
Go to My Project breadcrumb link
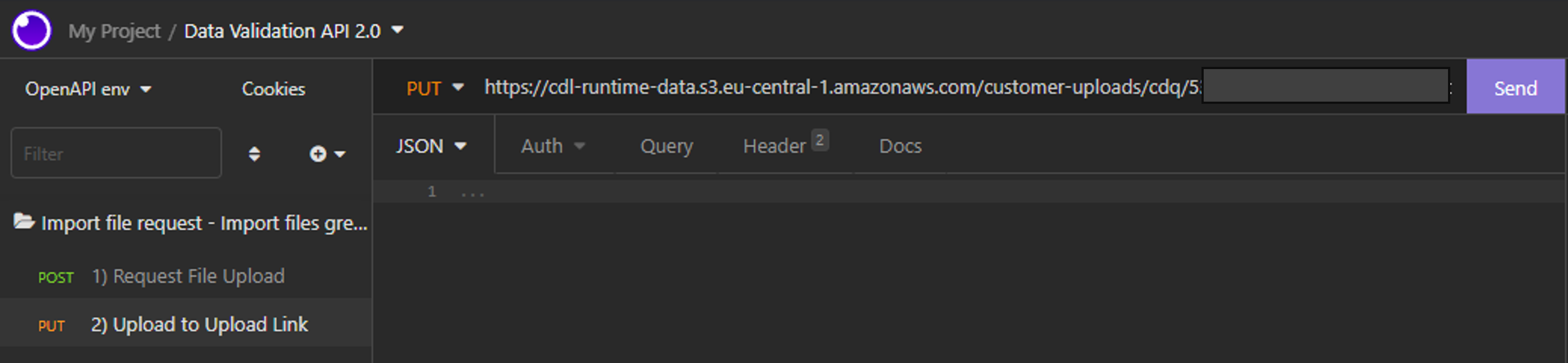(x=114, y=30)
